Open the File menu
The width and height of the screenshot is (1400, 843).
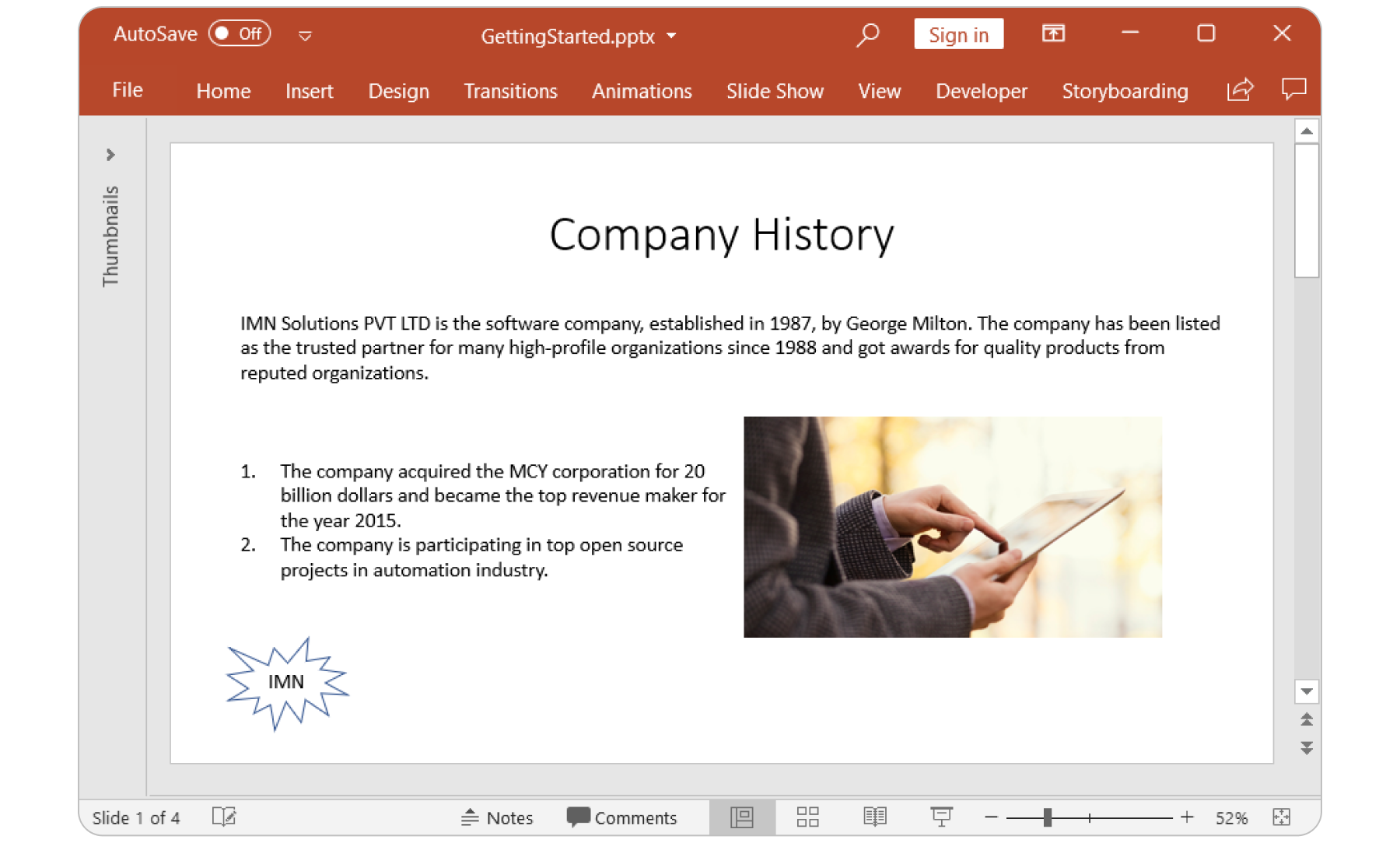click(x=127, y=90)
